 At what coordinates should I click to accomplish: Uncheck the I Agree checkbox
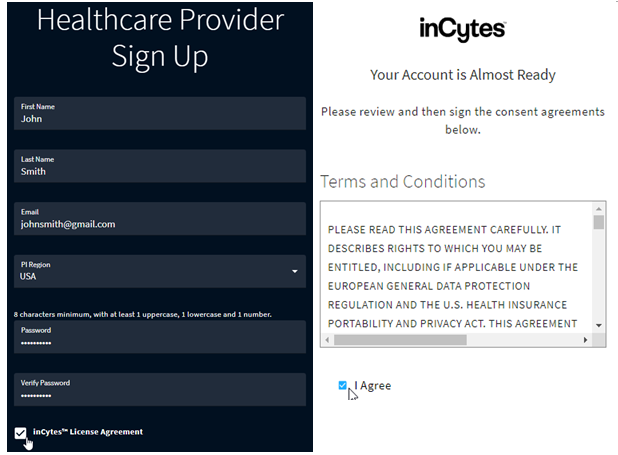click(344, 385)
